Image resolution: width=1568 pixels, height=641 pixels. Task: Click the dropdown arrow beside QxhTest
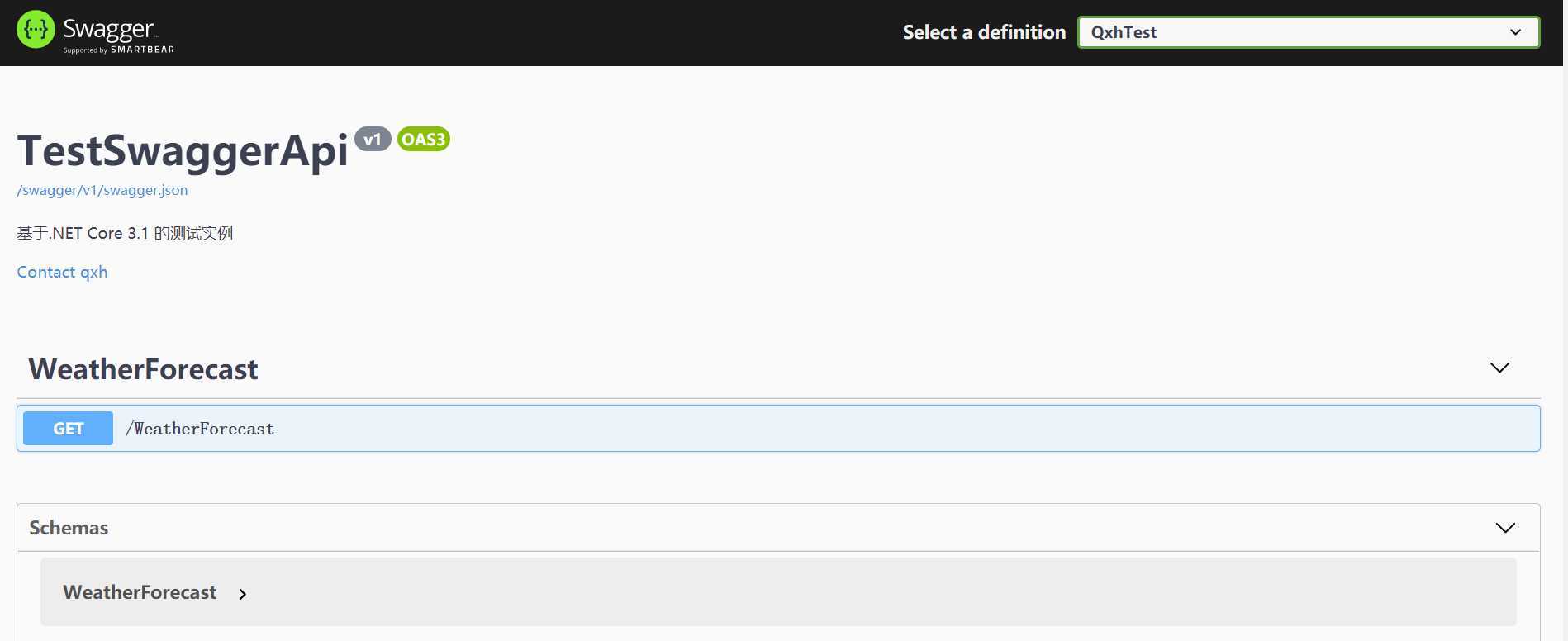coord(1515,32)
